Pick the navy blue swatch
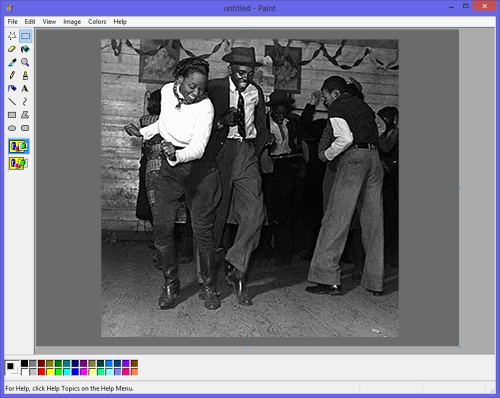Viewport: 500px width, 398px height. tap(75, 363)
